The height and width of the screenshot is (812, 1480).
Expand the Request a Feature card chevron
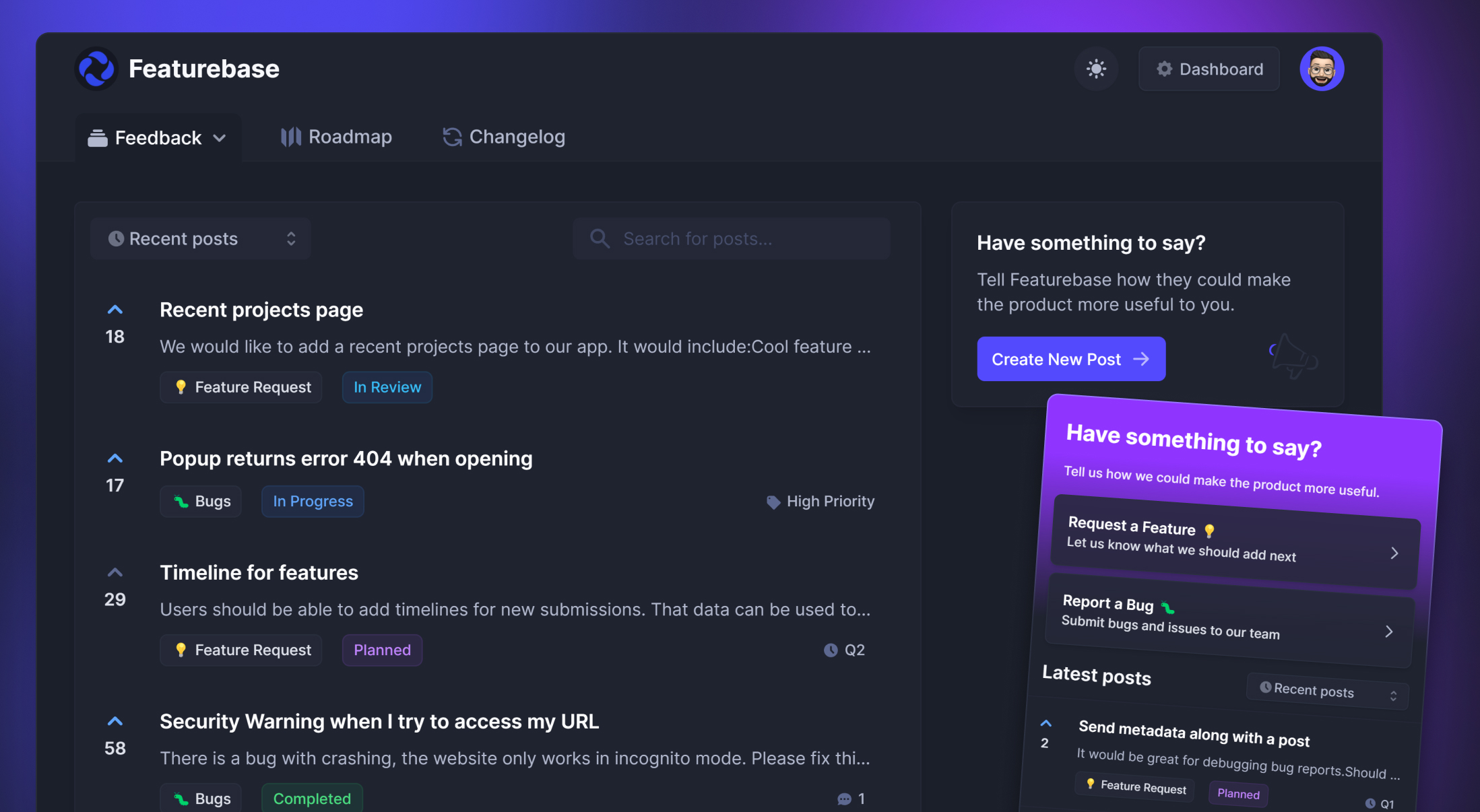point(1394,552)
